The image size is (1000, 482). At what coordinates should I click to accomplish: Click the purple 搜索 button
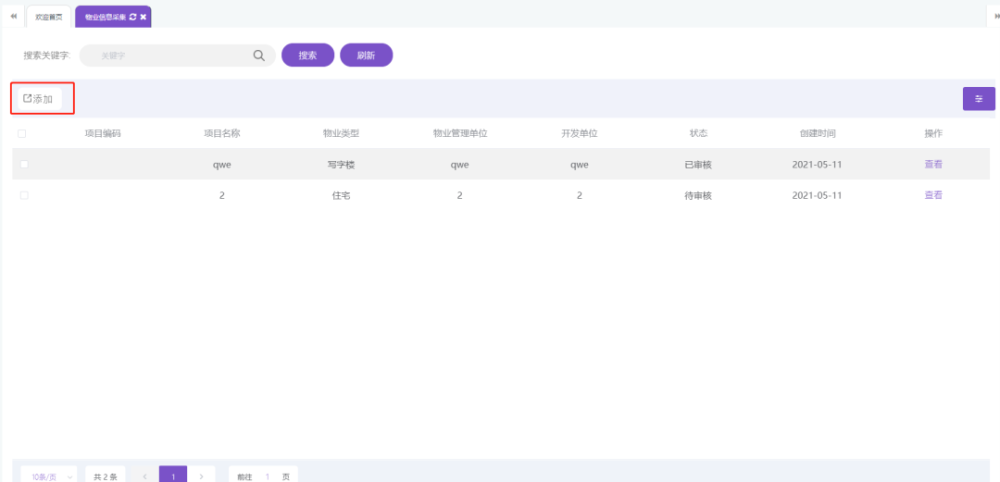(x=308, y=55)
